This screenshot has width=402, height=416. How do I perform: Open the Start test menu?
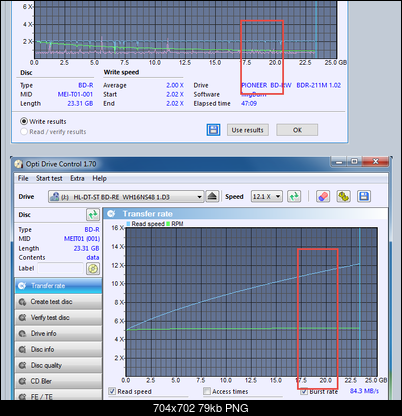tap(49, 178)
